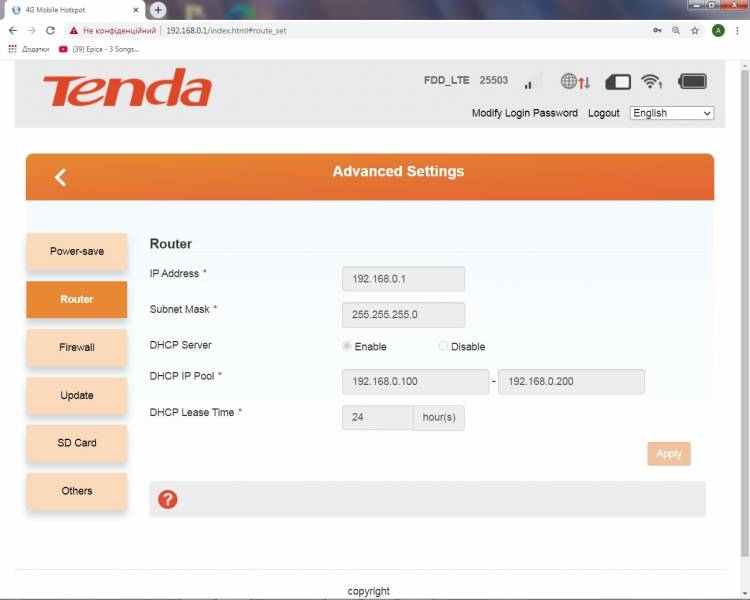Go back using the white chevron arrow
The width and height of the screenshot is (750, 600).
(x=60, y=177)
